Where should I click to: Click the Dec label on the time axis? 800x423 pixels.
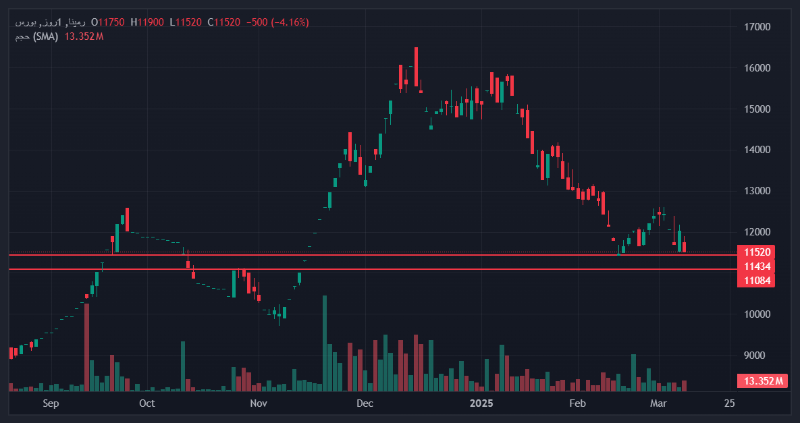tap(365, 404)
